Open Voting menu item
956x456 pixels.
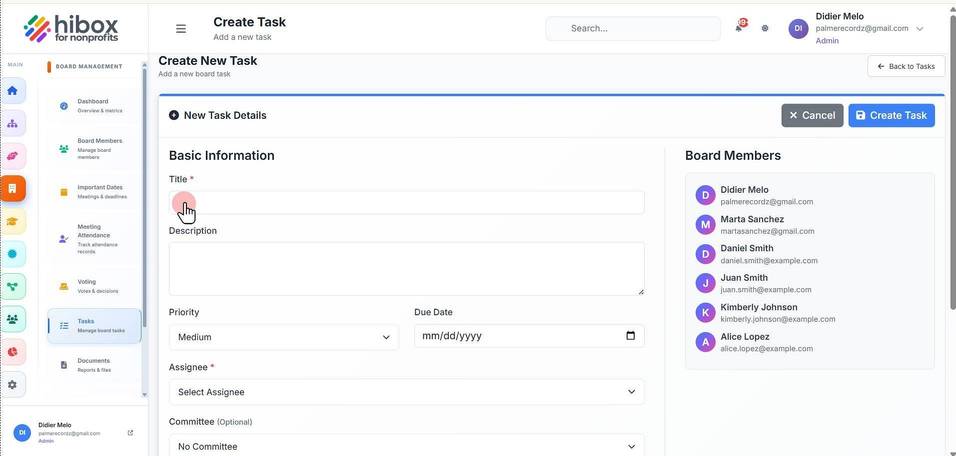94,287
